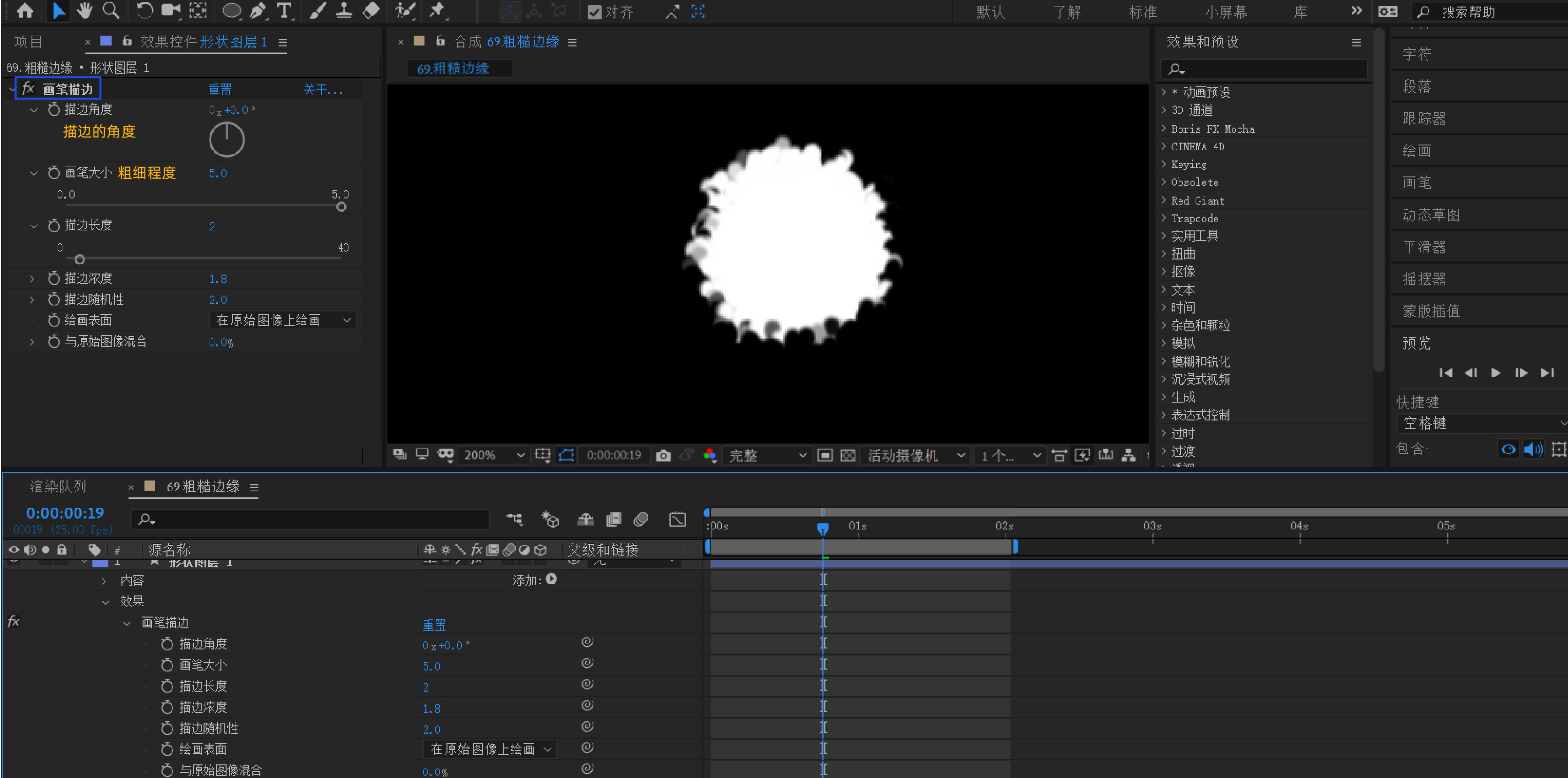
Task: Switch to 默认 workspace
Action: (x=990, y=12)
